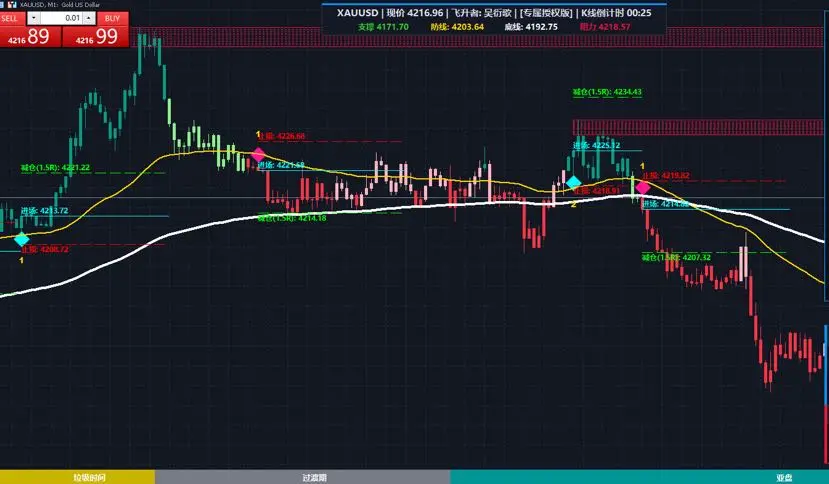Click the cyan 进场: 4225.12 entry label
The image size is (829, 484).
coord(596,145)
